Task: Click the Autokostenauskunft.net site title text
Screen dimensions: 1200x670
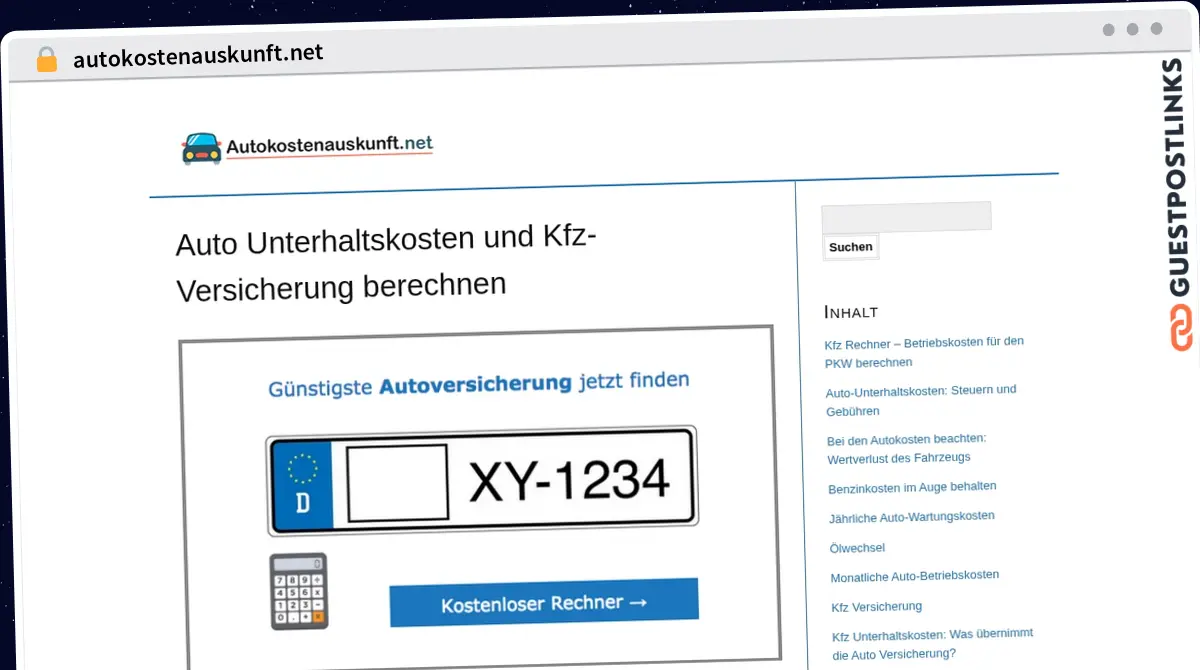Action: coord(330,145)
